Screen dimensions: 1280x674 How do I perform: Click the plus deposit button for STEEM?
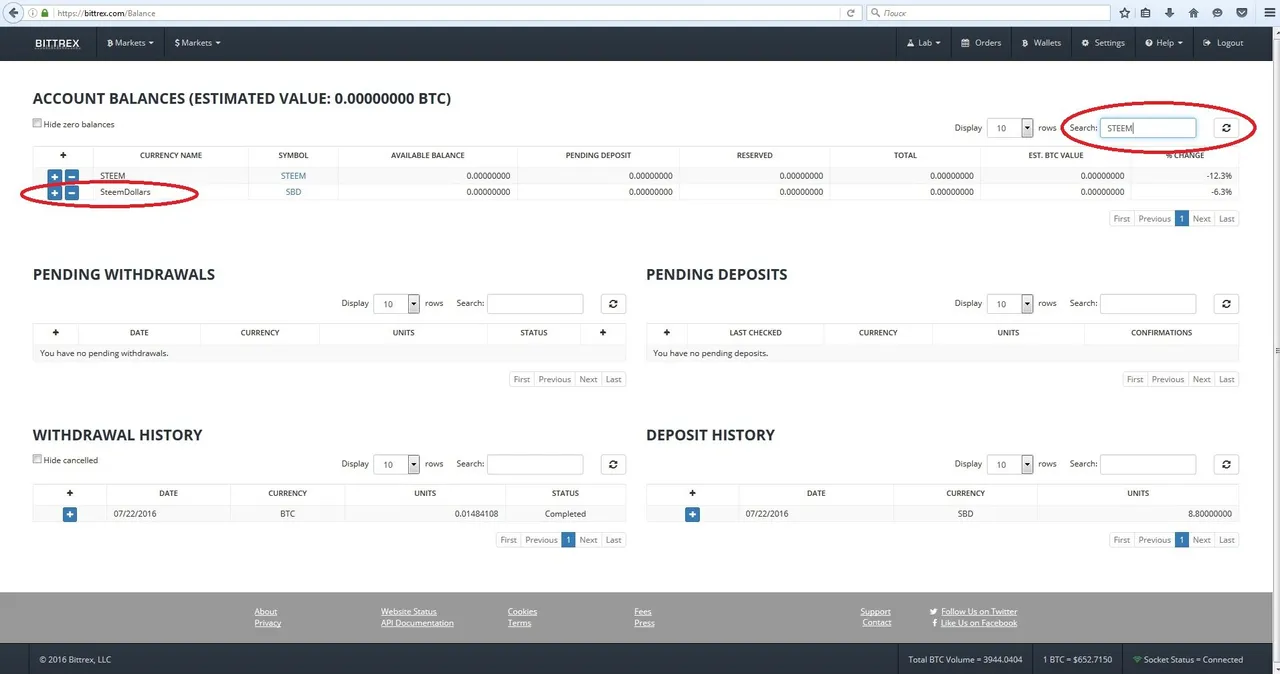[x=55, y=177]
